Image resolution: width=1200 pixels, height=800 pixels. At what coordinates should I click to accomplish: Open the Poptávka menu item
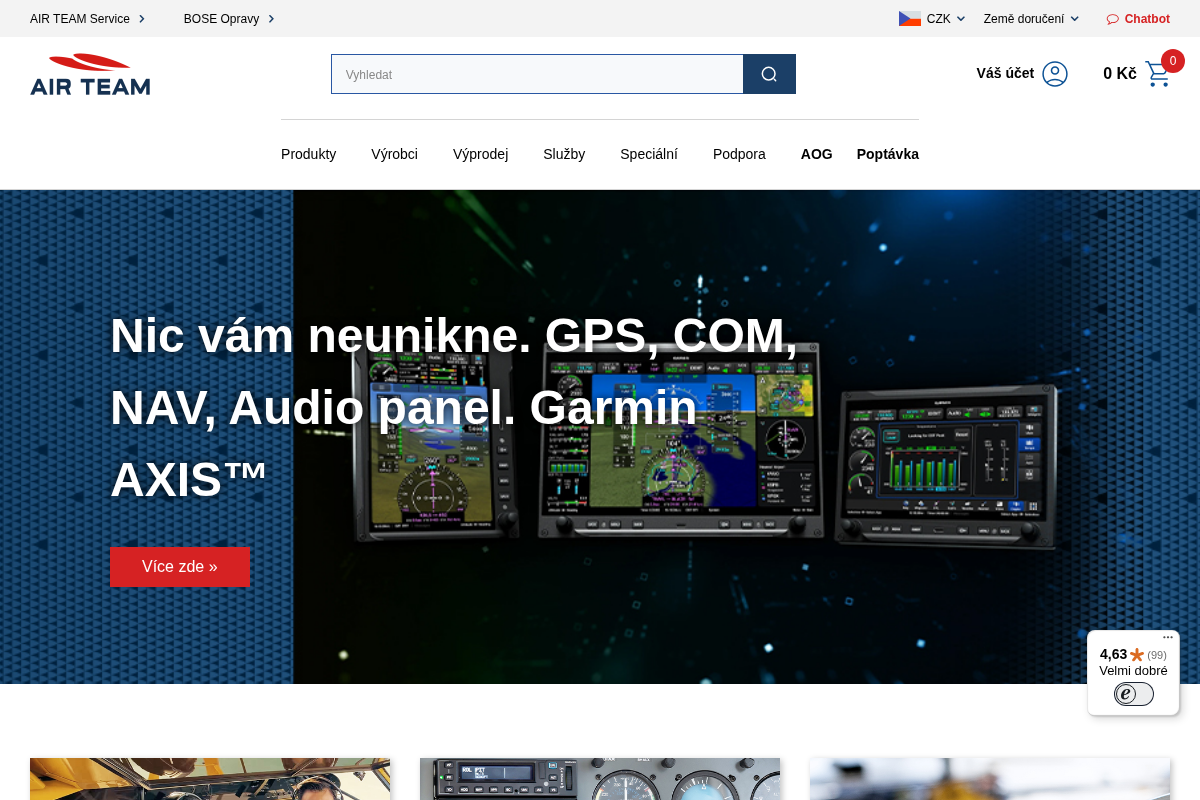[x=888, y=154]
